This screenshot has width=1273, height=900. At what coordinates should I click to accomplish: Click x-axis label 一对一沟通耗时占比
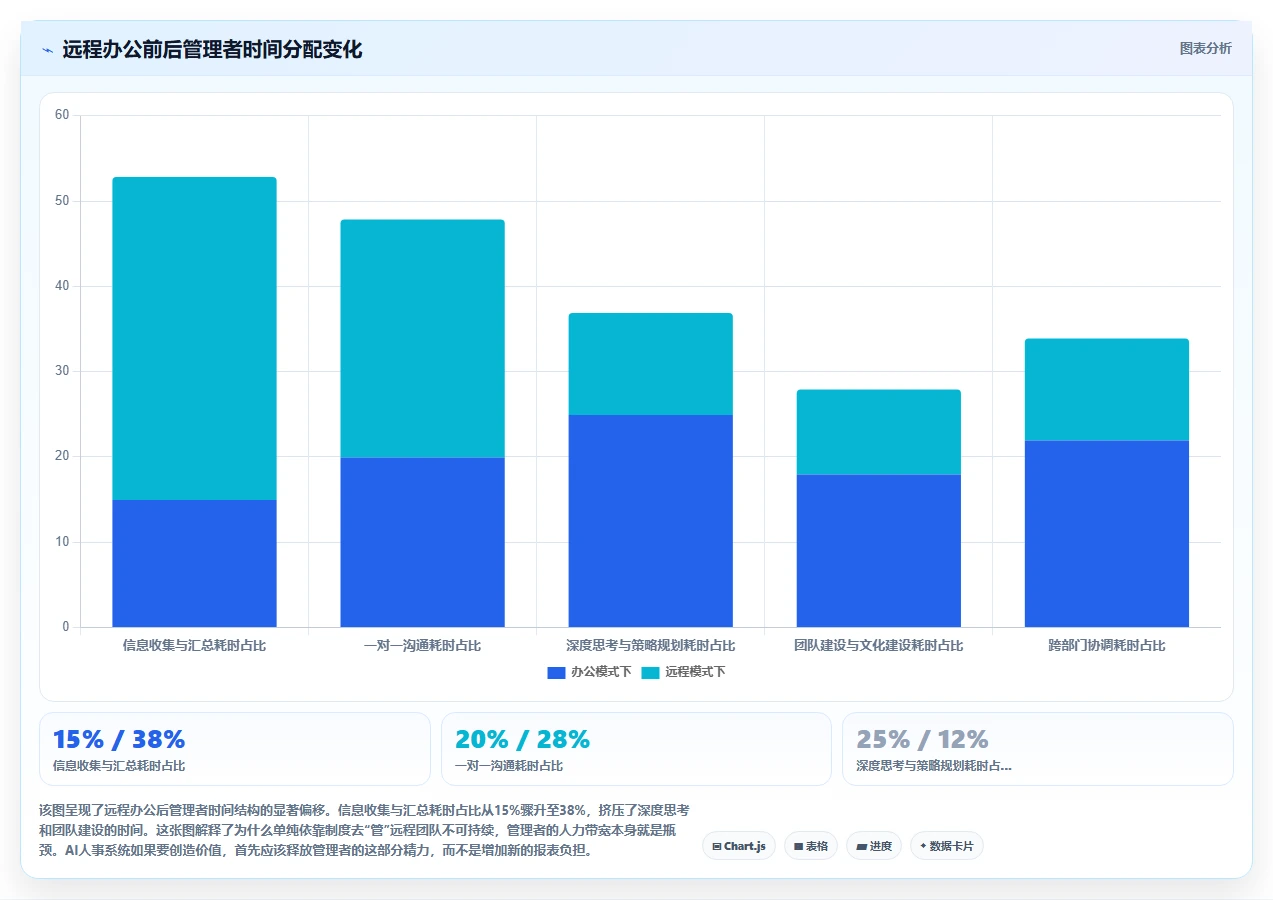click(x=422, y=646)
